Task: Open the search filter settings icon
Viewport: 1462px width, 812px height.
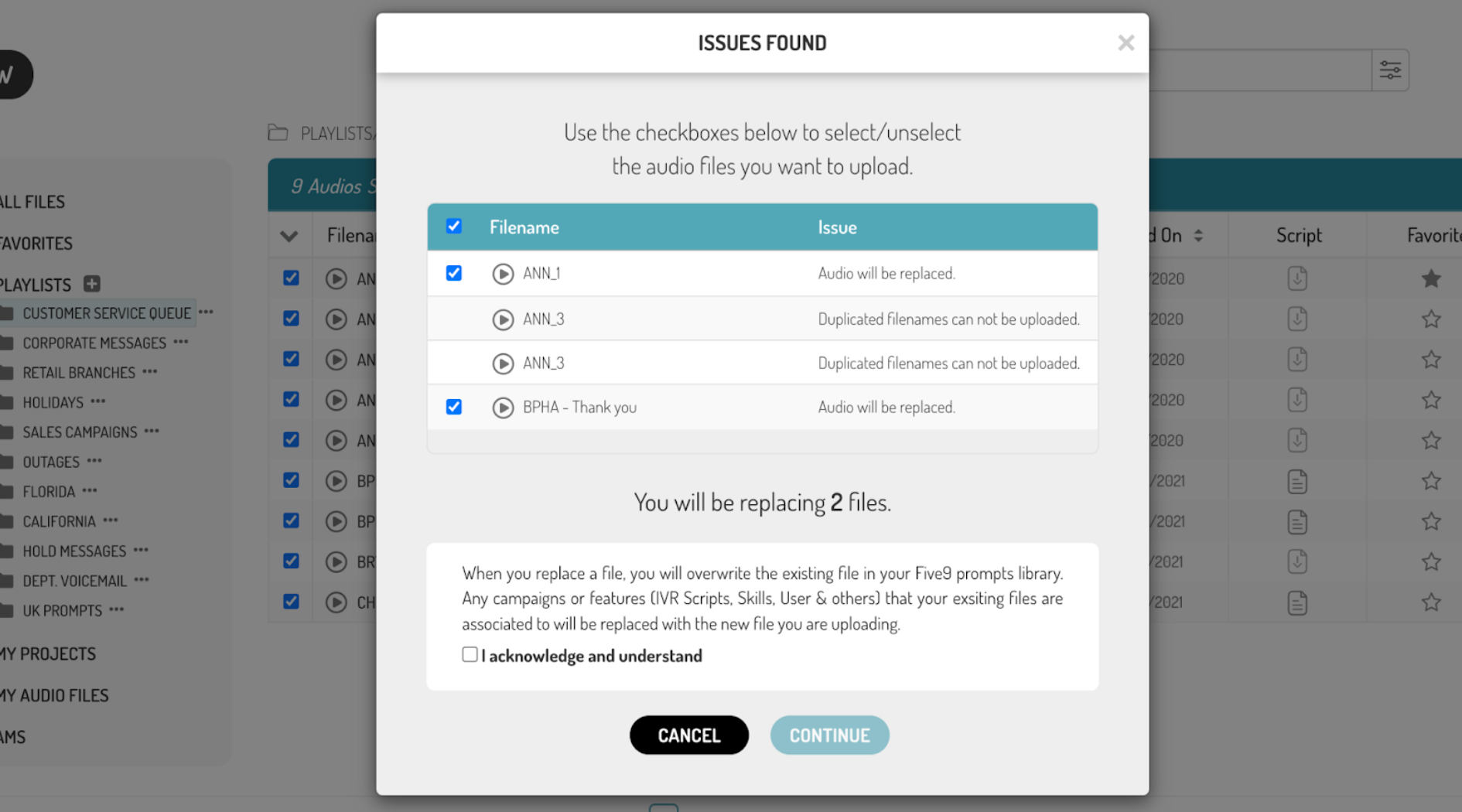Action: click(1390, 70)
